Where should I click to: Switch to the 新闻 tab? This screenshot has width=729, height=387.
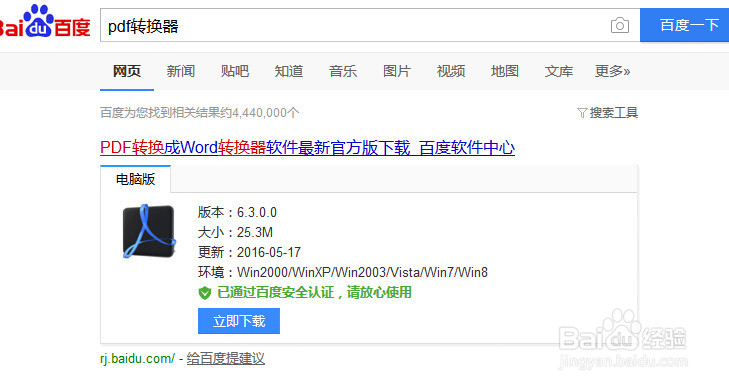[x=181, y=71]
